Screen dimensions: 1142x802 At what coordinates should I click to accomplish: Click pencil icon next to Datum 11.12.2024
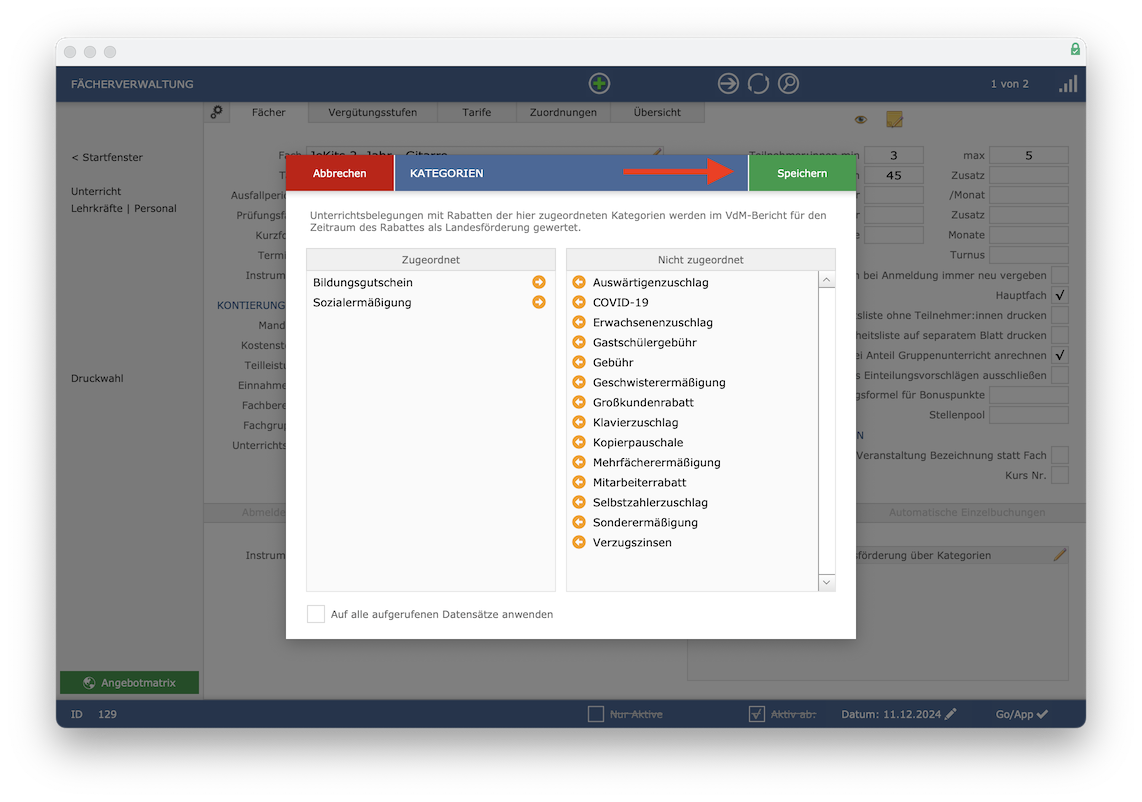tap(950, 715)
